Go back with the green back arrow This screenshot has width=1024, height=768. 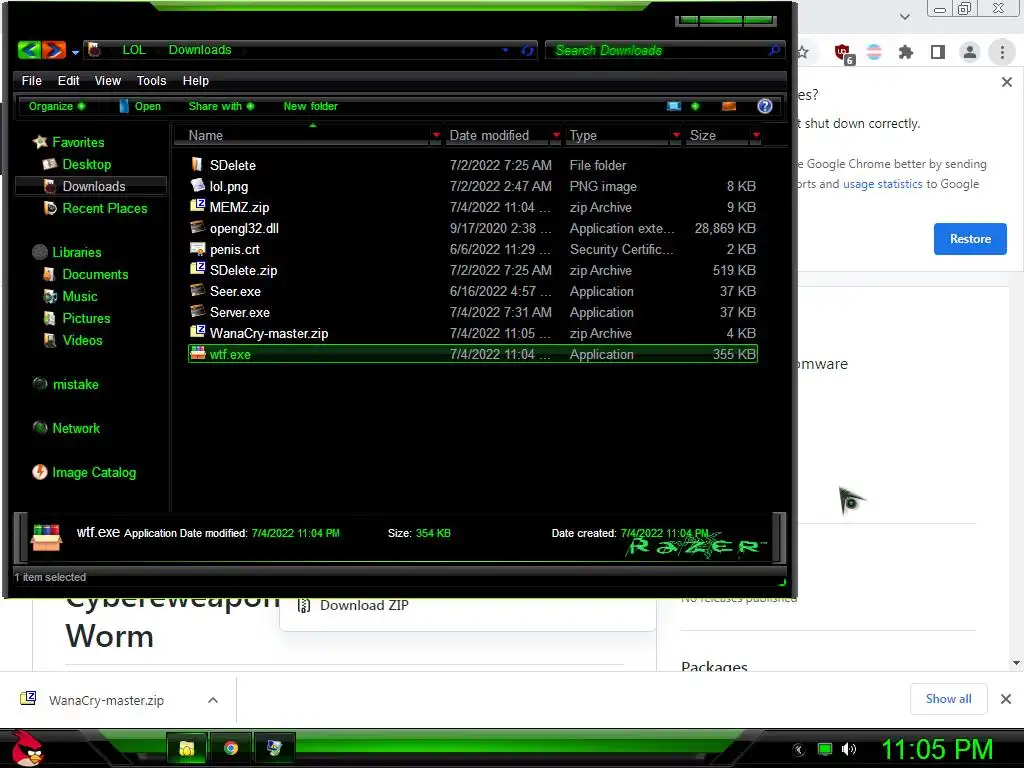click(29, 50)
